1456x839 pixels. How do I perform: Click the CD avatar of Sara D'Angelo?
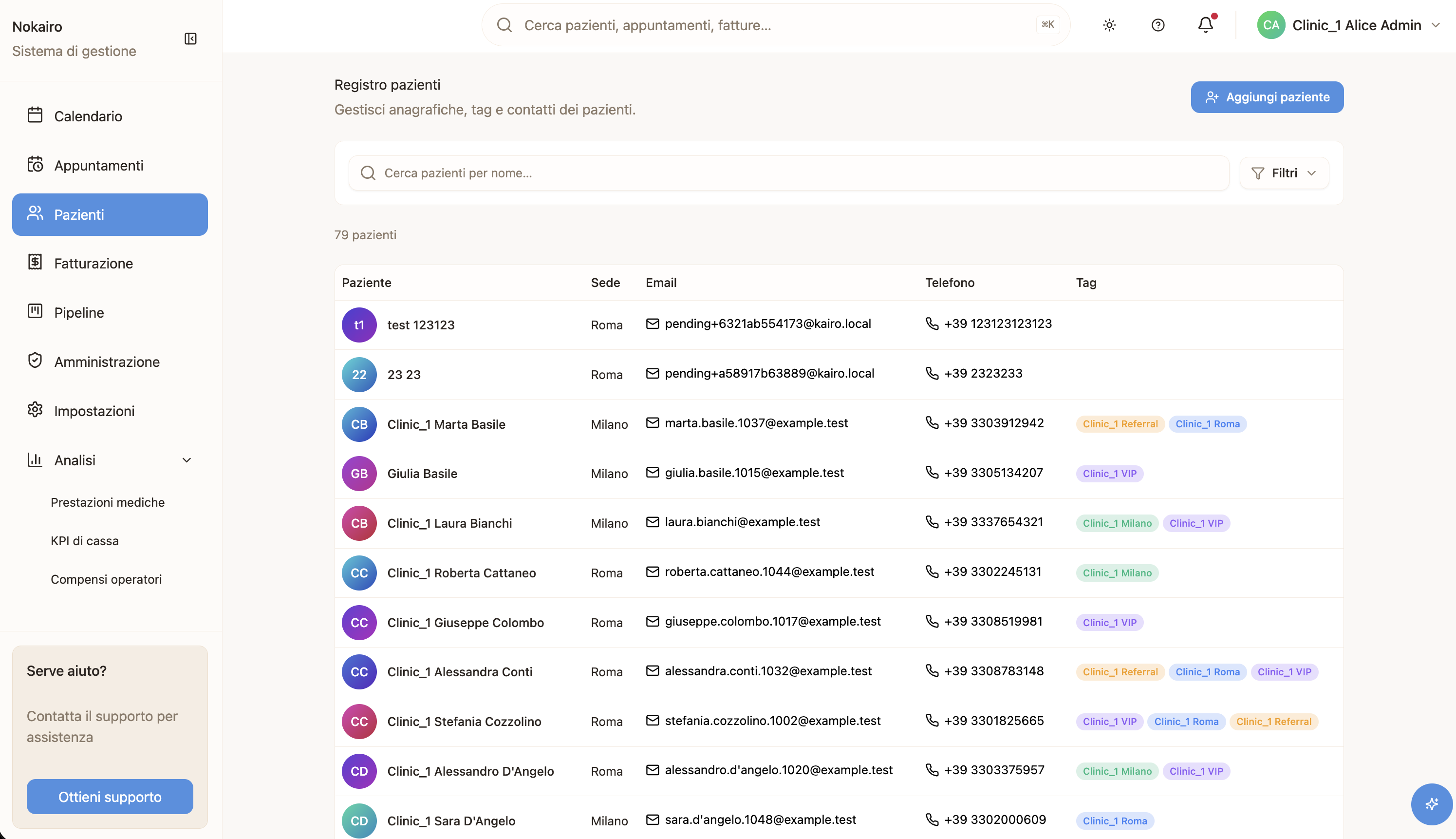(359, 820)
